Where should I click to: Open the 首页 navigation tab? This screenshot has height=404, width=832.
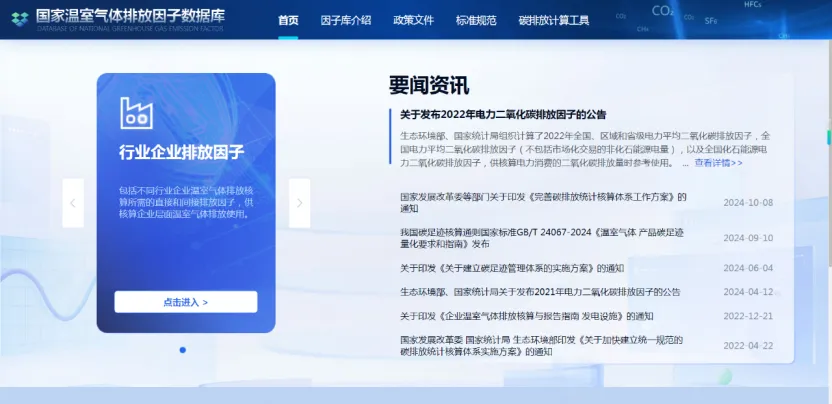coord(288,20)
